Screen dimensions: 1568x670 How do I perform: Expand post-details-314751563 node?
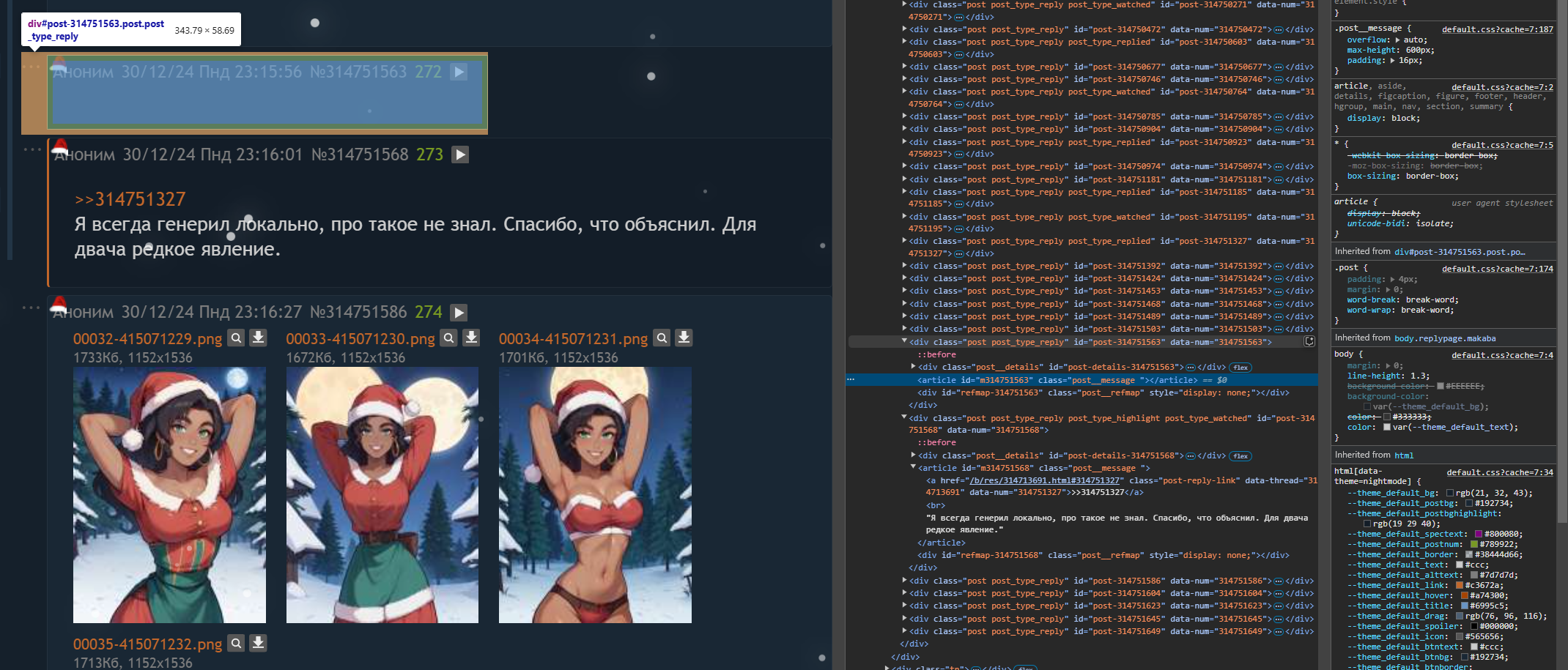tap(913, 366)
